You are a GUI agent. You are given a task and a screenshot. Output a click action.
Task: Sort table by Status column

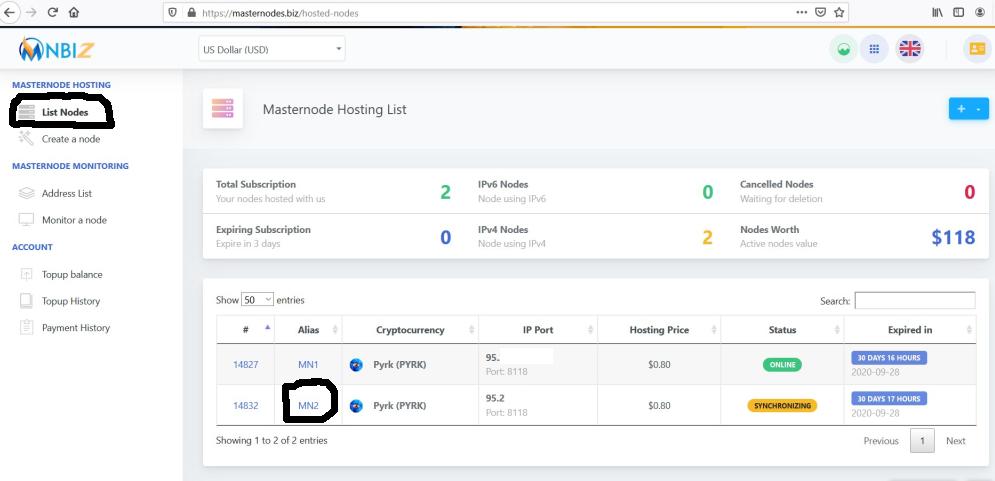click(782, 330)
